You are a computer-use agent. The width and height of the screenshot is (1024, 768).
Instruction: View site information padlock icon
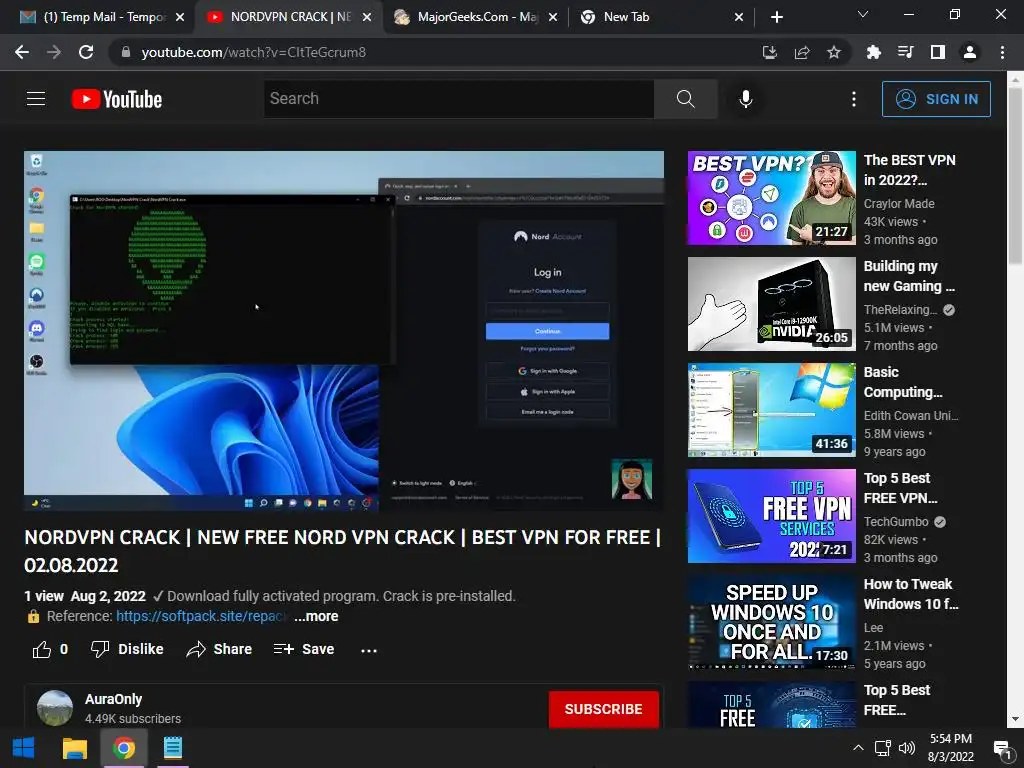pos(126,52)
